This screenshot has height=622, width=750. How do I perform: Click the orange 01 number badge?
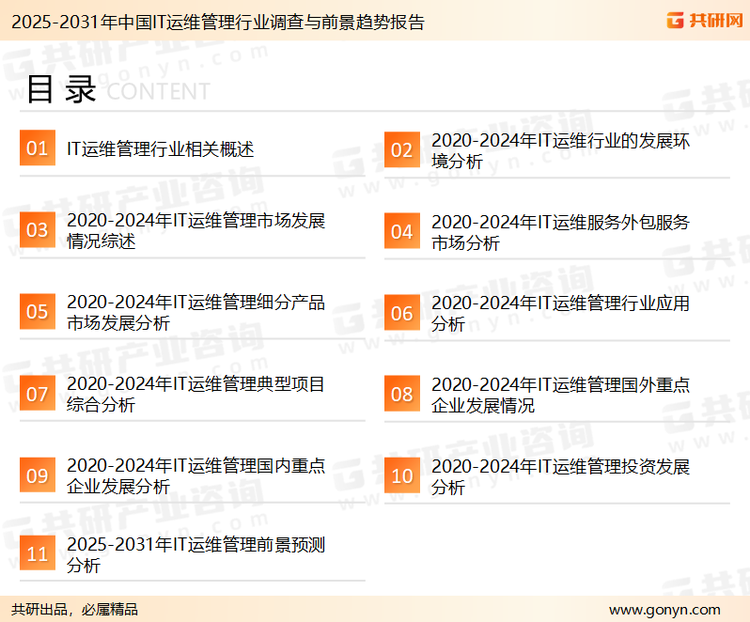(x=37, y=148)
